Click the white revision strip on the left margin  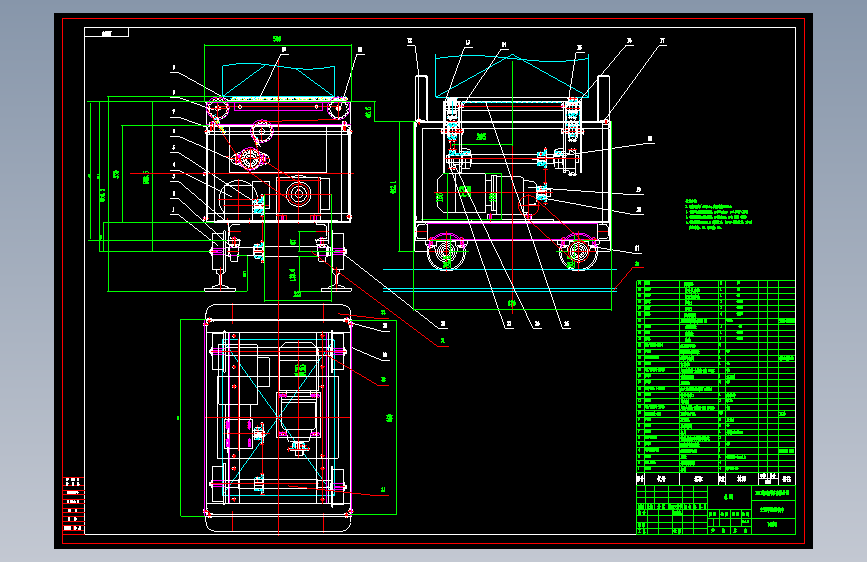coord(74,504)
